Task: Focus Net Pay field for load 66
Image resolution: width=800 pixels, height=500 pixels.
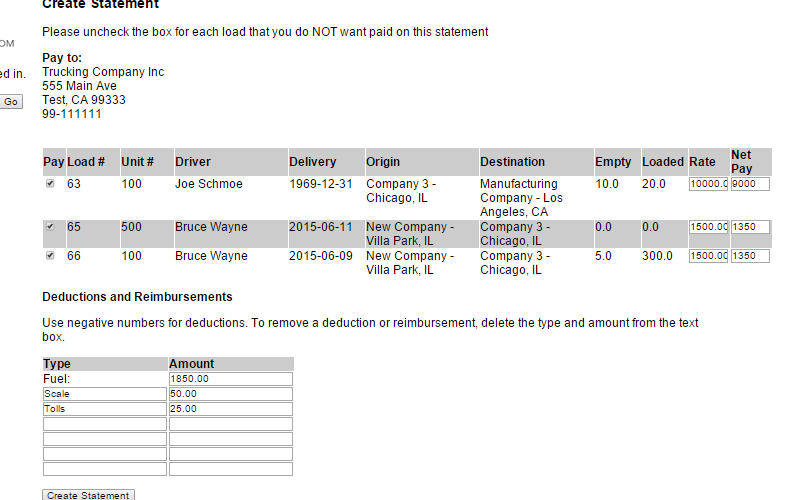Action: pyautogui.click(x=750, y=256)
